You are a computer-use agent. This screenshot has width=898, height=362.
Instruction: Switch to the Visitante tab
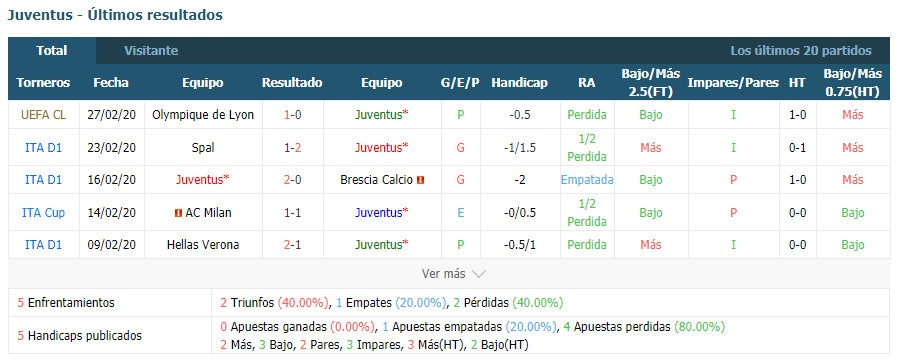point(151,51)
